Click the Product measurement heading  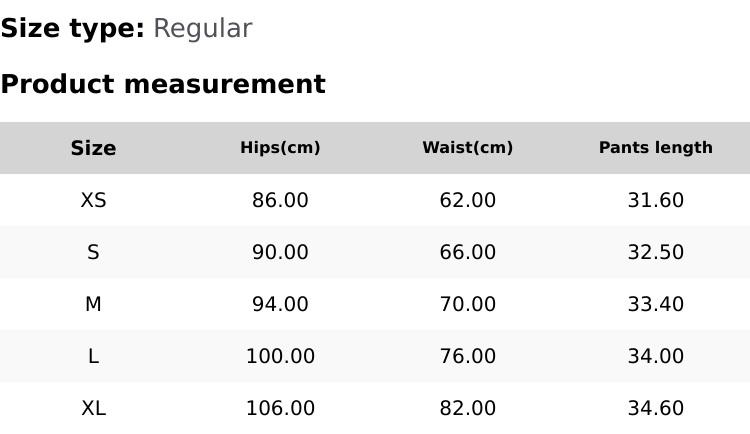coord(163,85)
